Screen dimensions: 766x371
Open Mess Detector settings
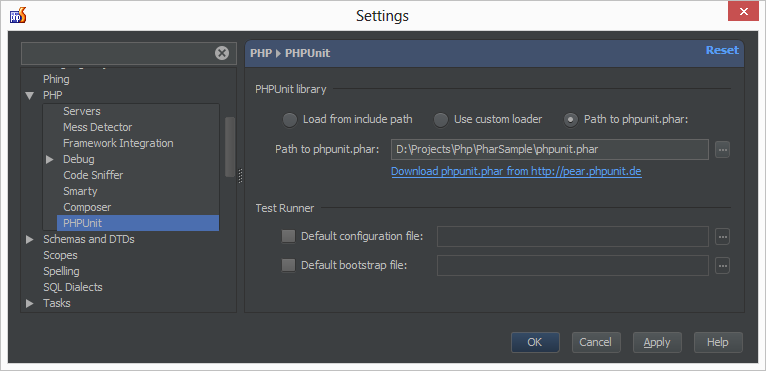pyautogui.click(x=98, y=127)
